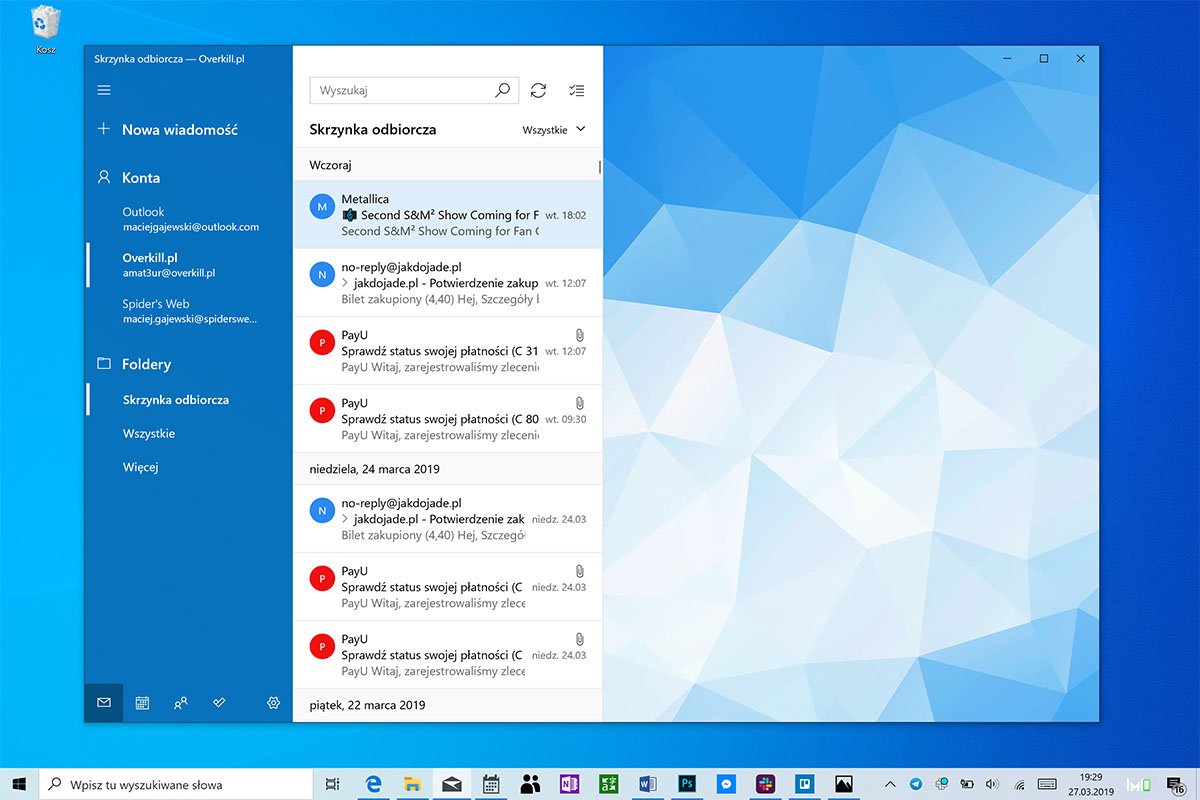Enter selection mode with the checklist icon
Image resolution: width=1200 pixels, height=800 pixels.
tap(576, 90)
